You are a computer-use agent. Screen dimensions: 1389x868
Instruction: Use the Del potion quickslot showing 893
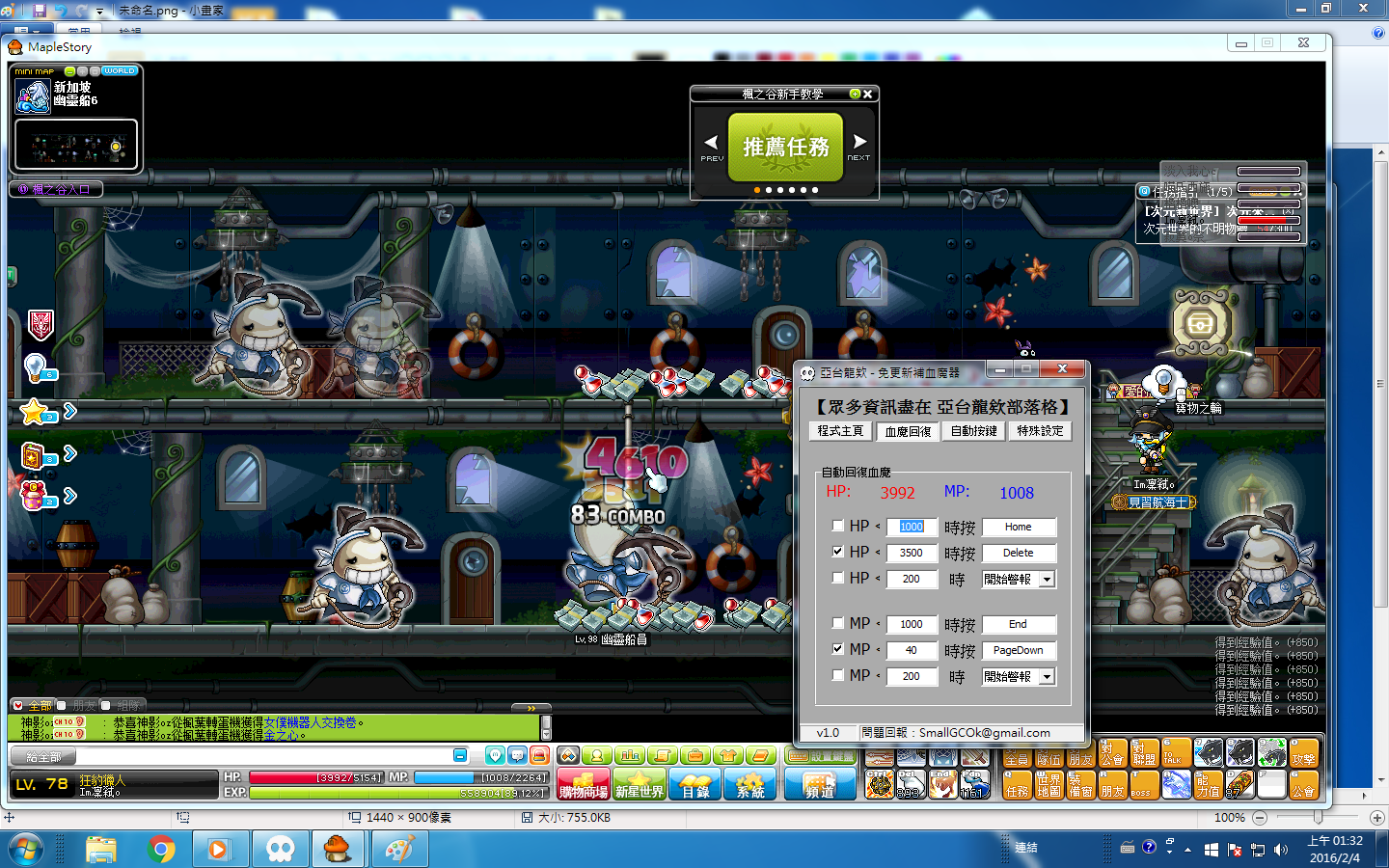pos(911,784)
